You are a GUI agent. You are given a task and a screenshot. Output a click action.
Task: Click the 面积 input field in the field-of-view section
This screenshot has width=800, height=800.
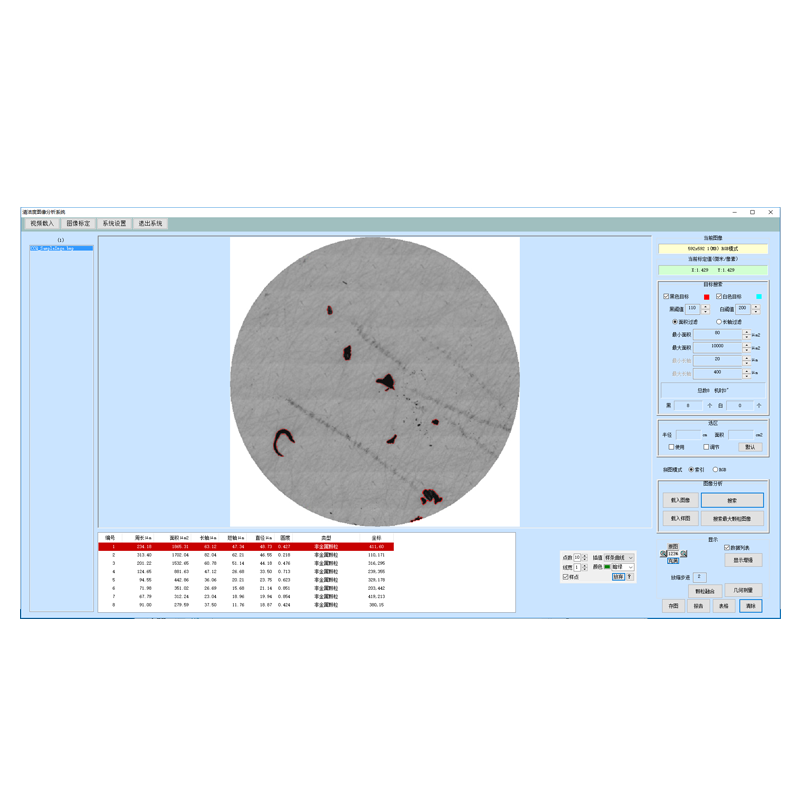pyautogui.click(x=741, y=435)
